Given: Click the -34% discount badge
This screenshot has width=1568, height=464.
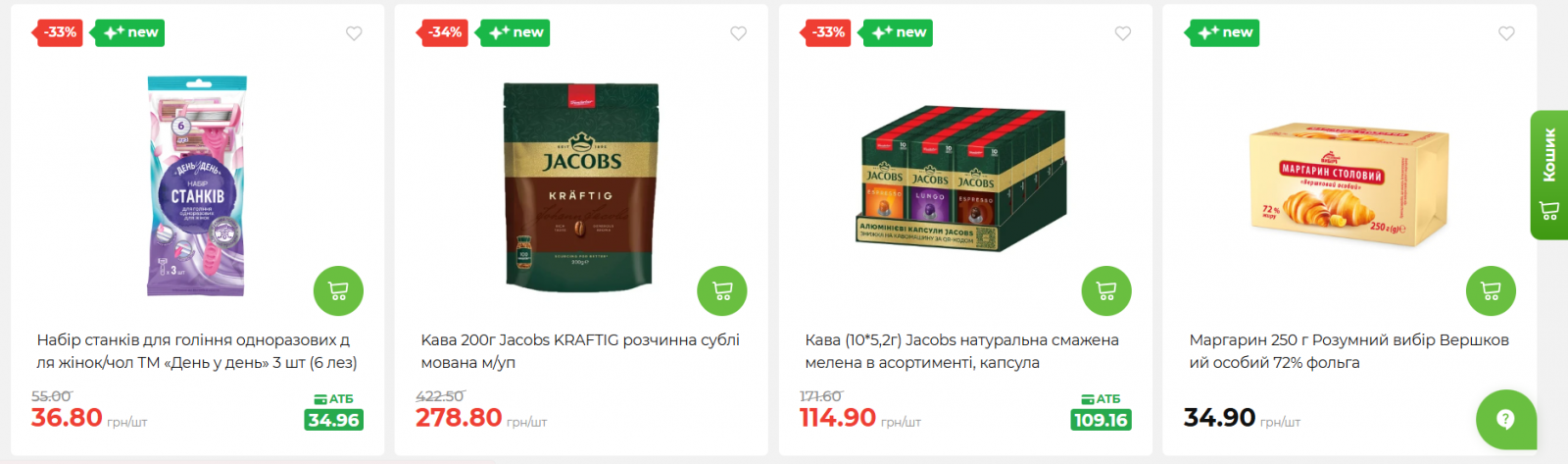Looking at the screenshot, I should (x=444, y=32).
